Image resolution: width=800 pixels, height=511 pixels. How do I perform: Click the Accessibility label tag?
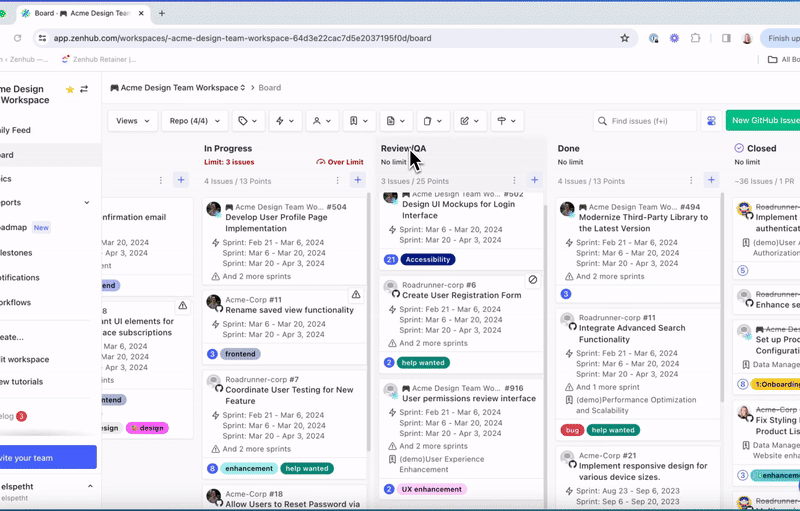click(x=428, y=260)
